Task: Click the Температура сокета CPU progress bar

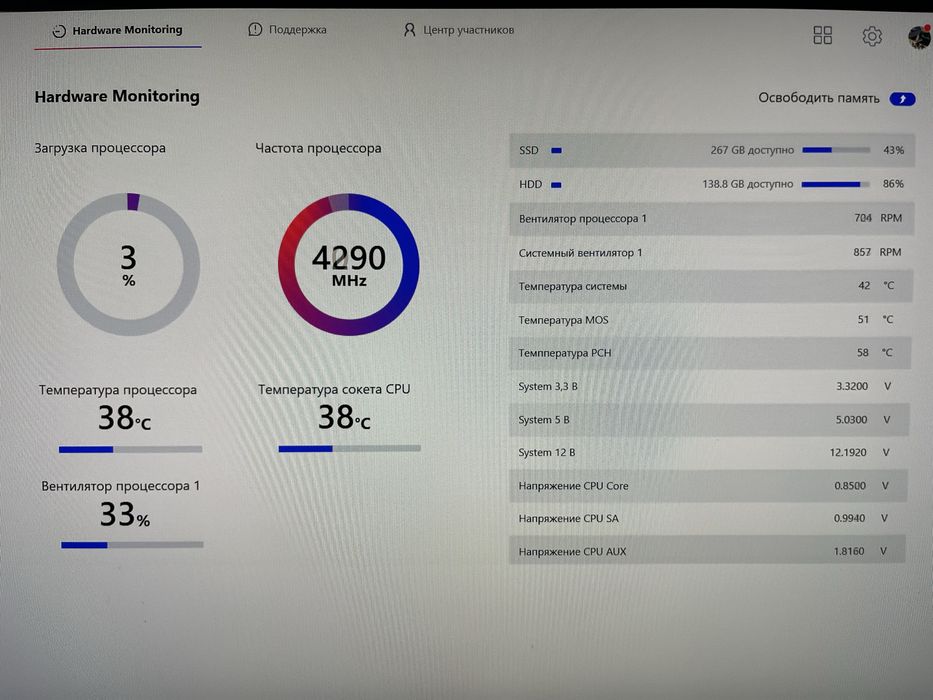Action: (x=349, y=448)
